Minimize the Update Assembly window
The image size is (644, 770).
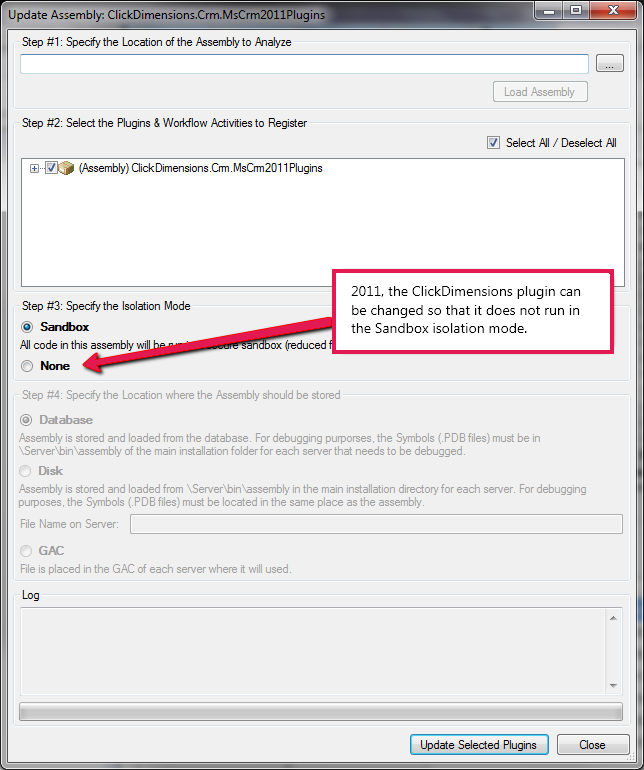click(549, 11)
